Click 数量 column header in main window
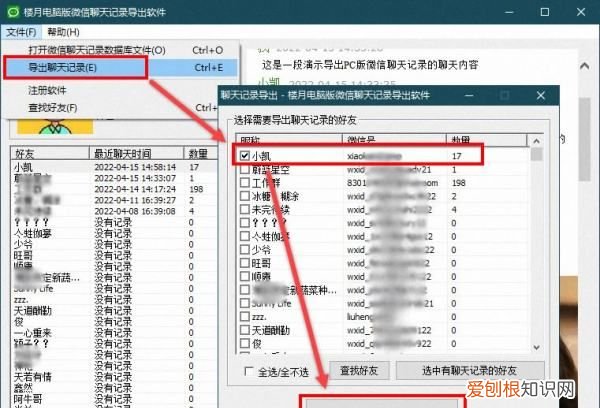Viewport: 600px width, 408px height. (x=201, y=153)
